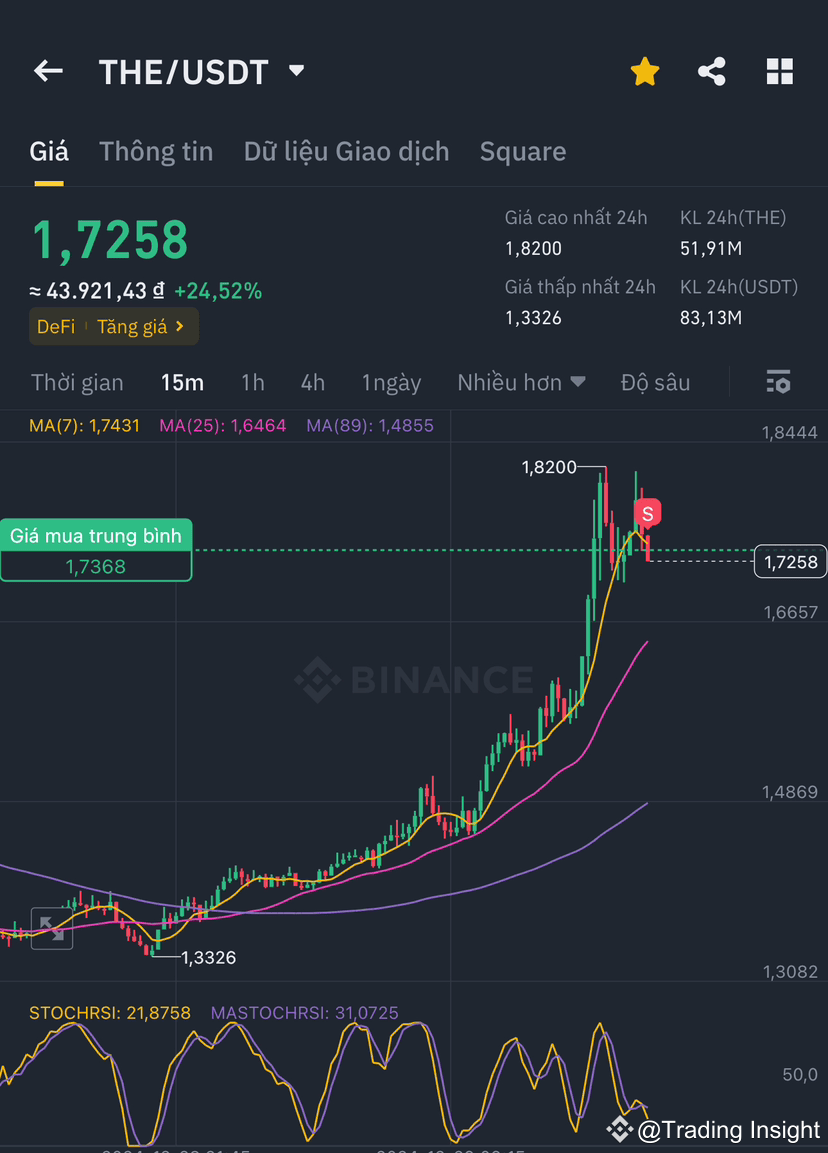Switch to the Thông tin tab
The height and width of the screenshot is (1153, 828).
[156, 151]
